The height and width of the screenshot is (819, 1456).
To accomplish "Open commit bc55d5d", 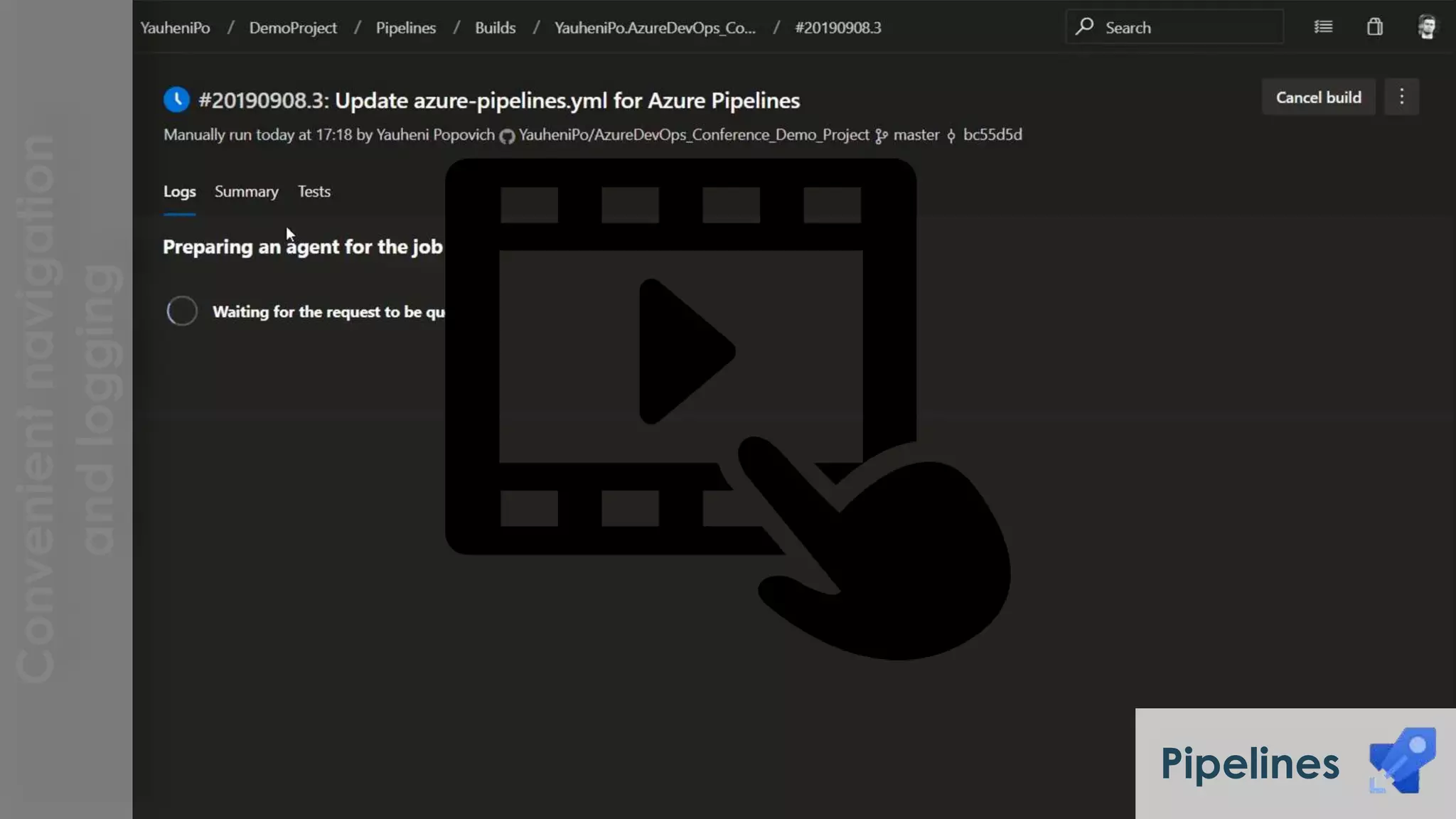I will tap(992, 134).
